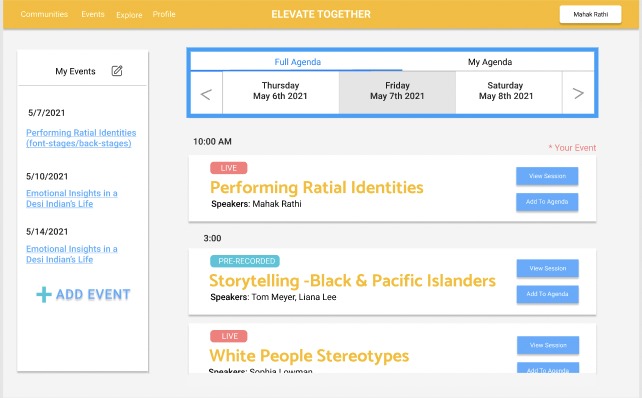Image resolution: width=642 pixels, height=398 pixels.
Task: Click the ADD EVENT text
Action: 93,294
